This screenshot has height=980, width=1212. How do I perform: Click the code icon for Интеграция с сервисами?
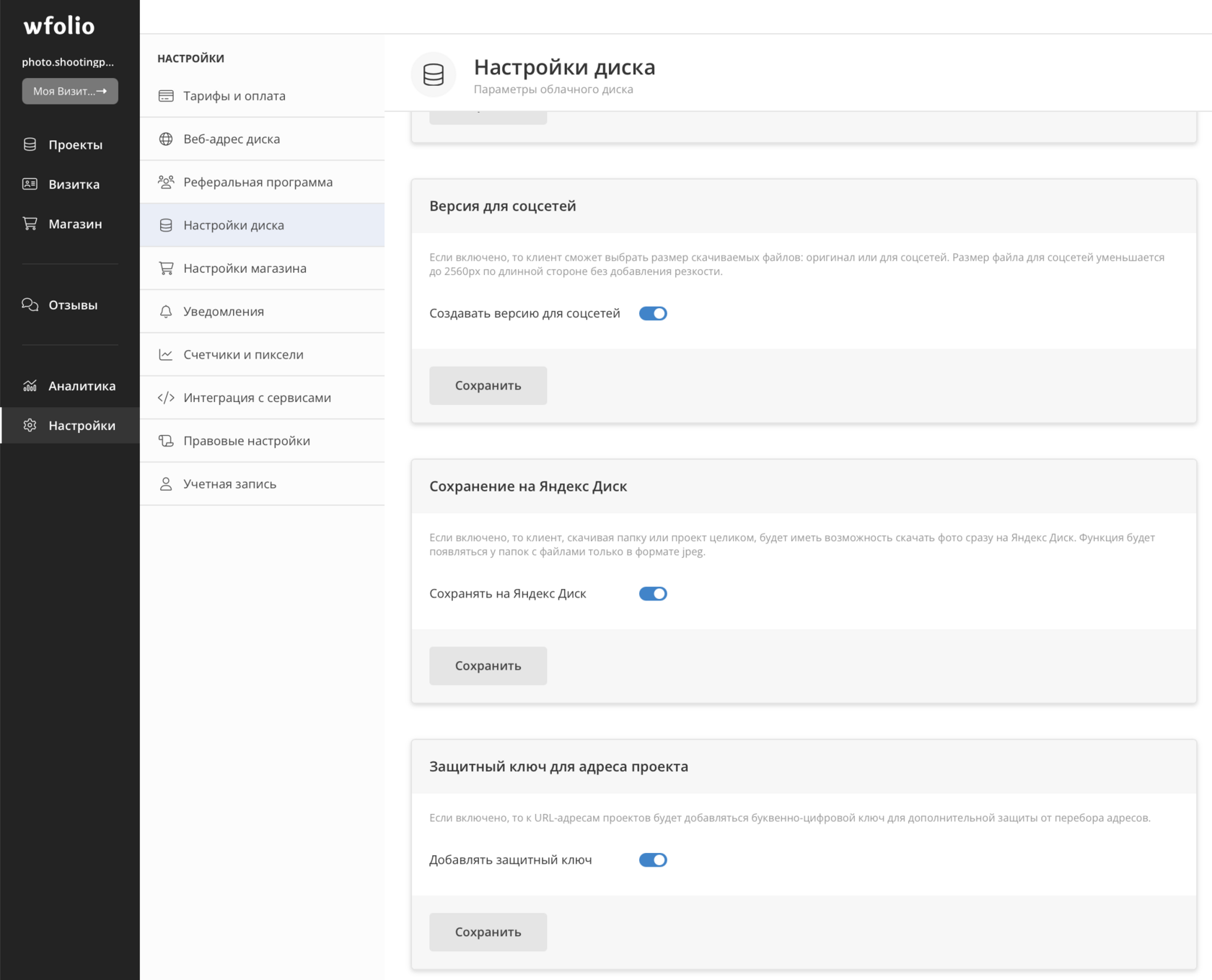tap(166, 398)
